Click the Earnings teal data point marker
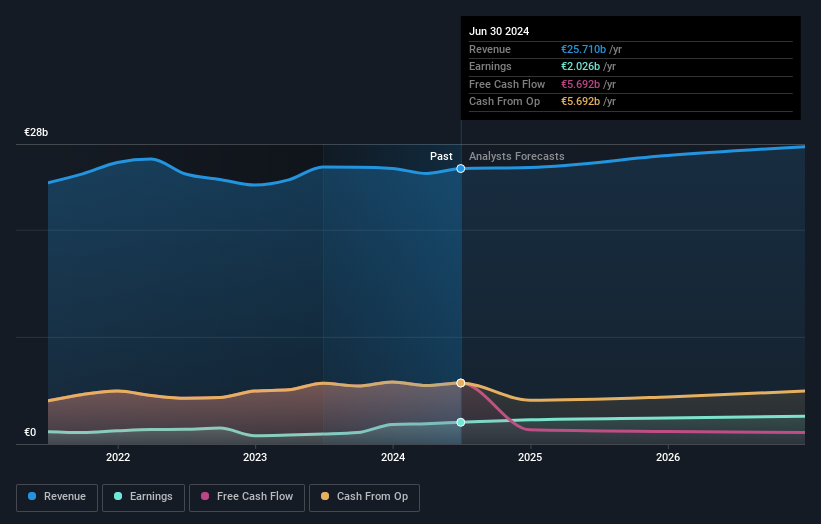The image size is (821, 524). pyautogui.click(x=461, y=422)
